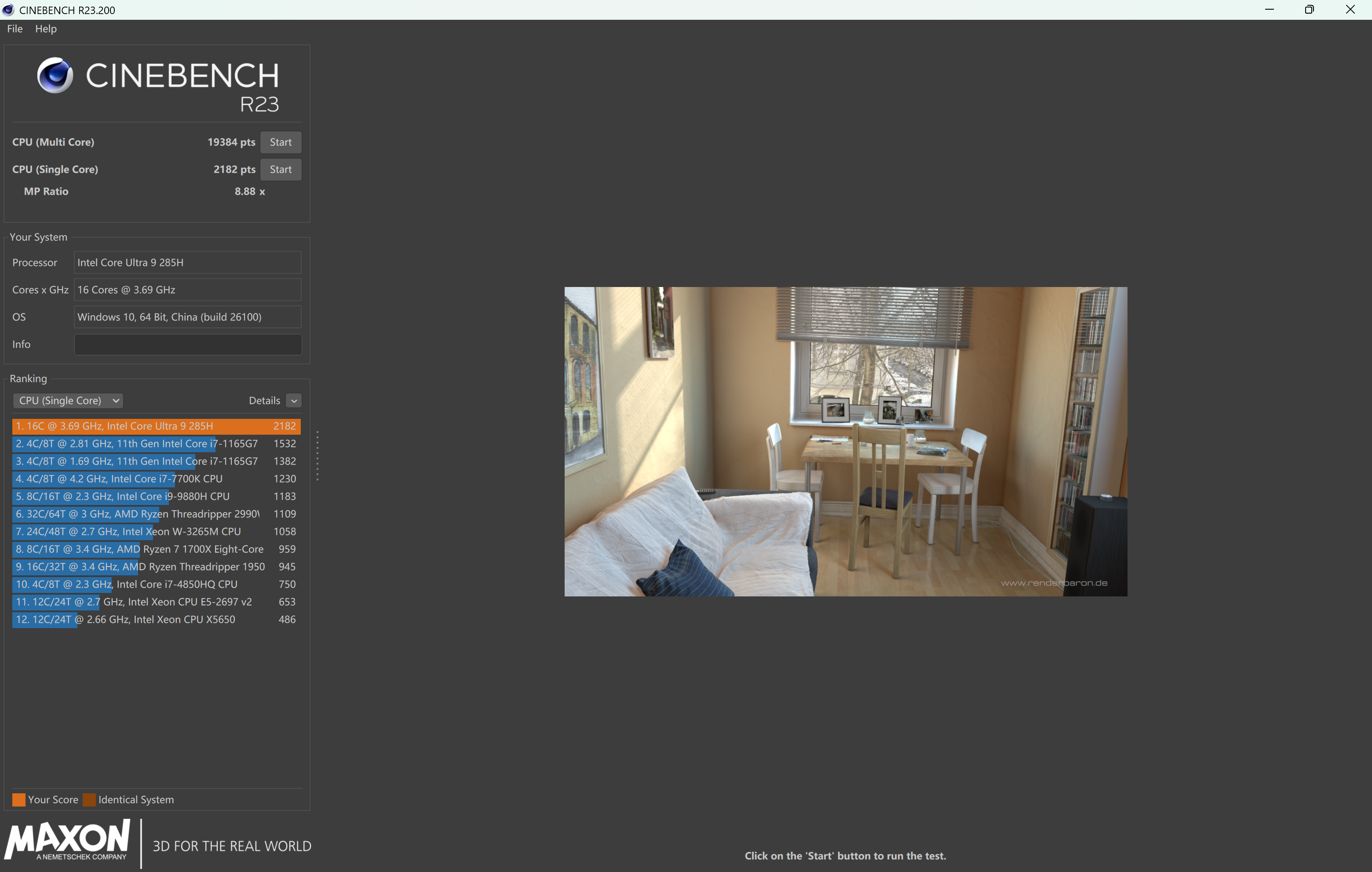Select ranking row Threadripper 2990
1372x872 pixels.
(156, 514)
